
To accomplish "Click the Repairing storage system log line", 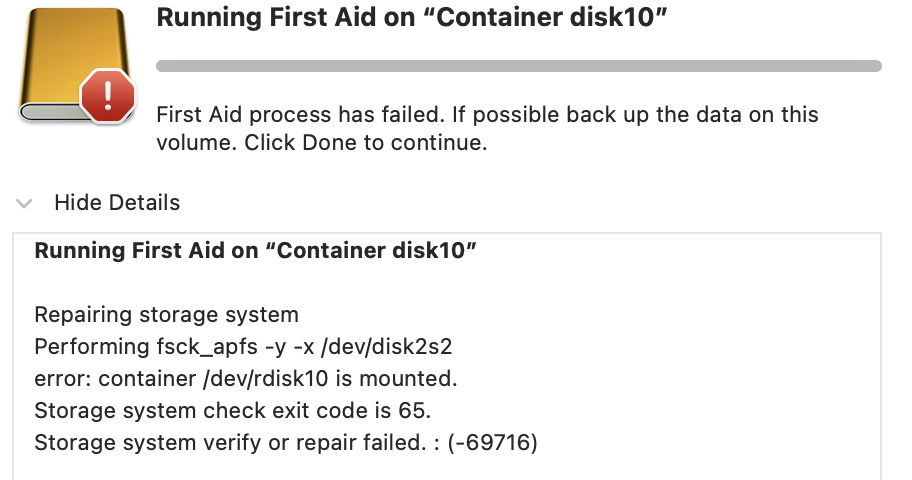I will pyautogui.click(x=166, y=315).
